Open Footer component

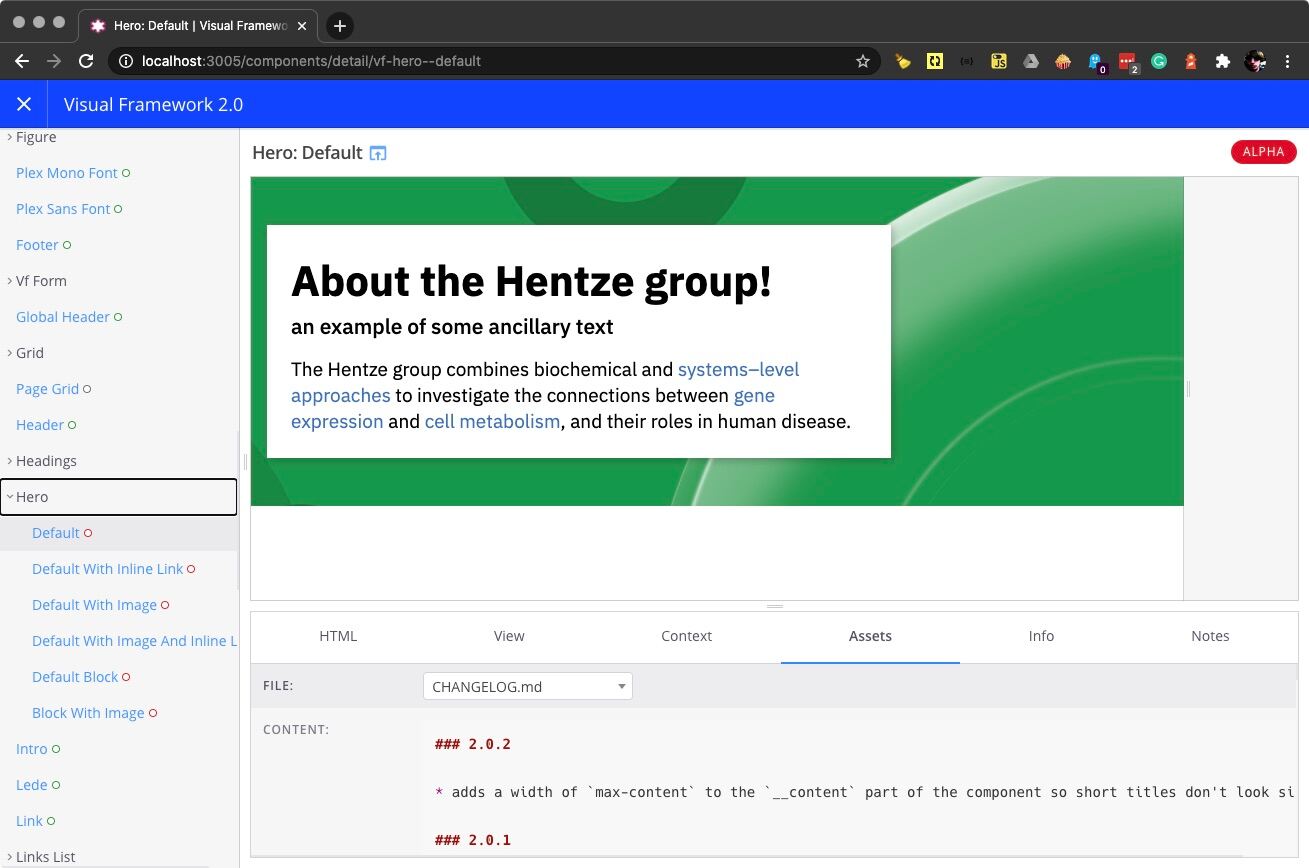pyautogui.click(x=37, y=245)
